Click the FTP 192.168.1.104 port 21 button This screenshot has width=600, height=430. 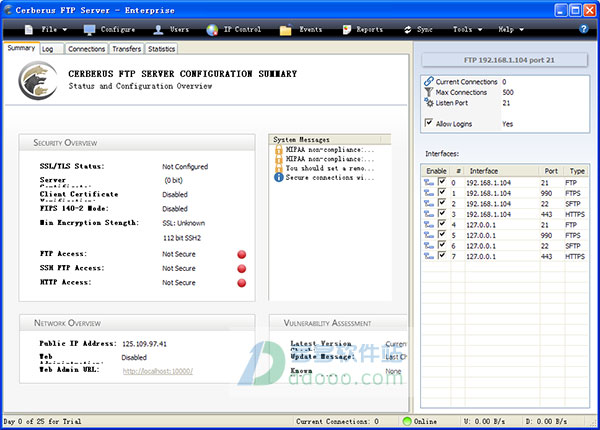(505, 60)
